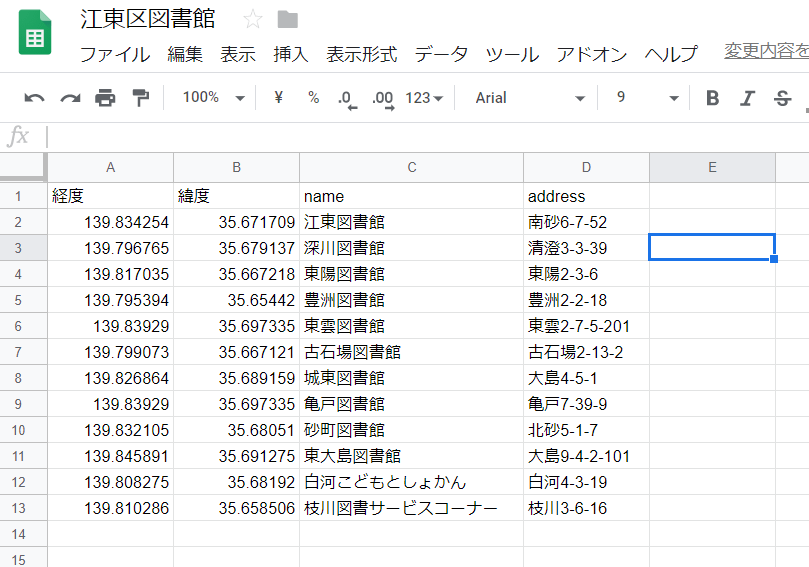Format as currency with ¥ icon
The width and height of the screenshot is (809, 567).
click(x=279, y=97)
